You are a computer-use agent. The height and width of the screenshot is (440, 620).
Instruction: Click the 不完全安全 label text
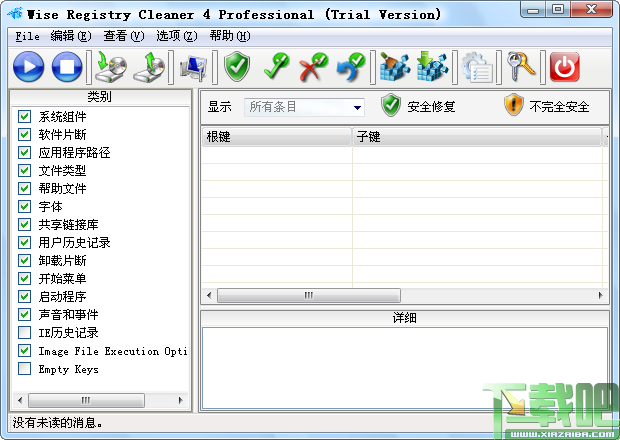559,107
